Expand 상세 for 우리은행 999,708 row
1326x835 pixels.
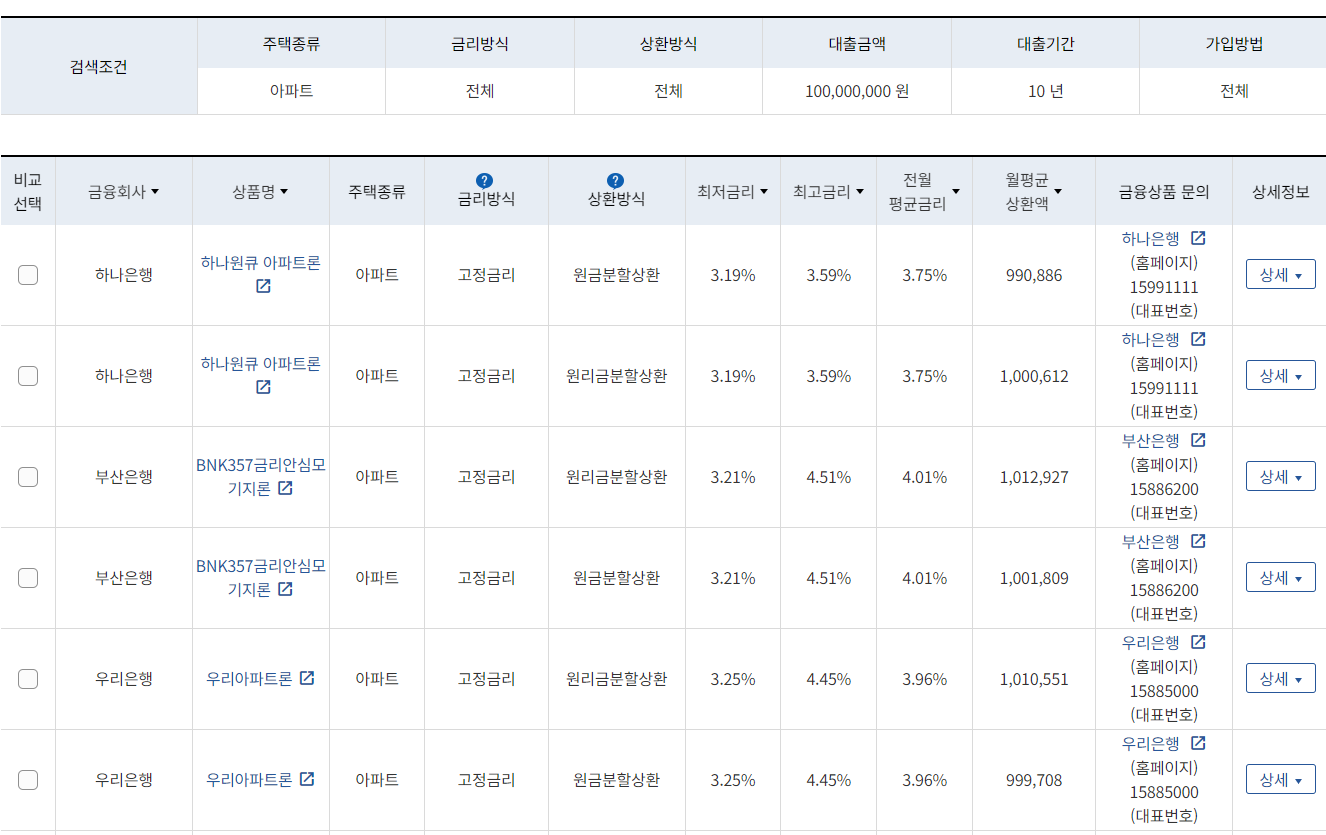[1280, 779]
